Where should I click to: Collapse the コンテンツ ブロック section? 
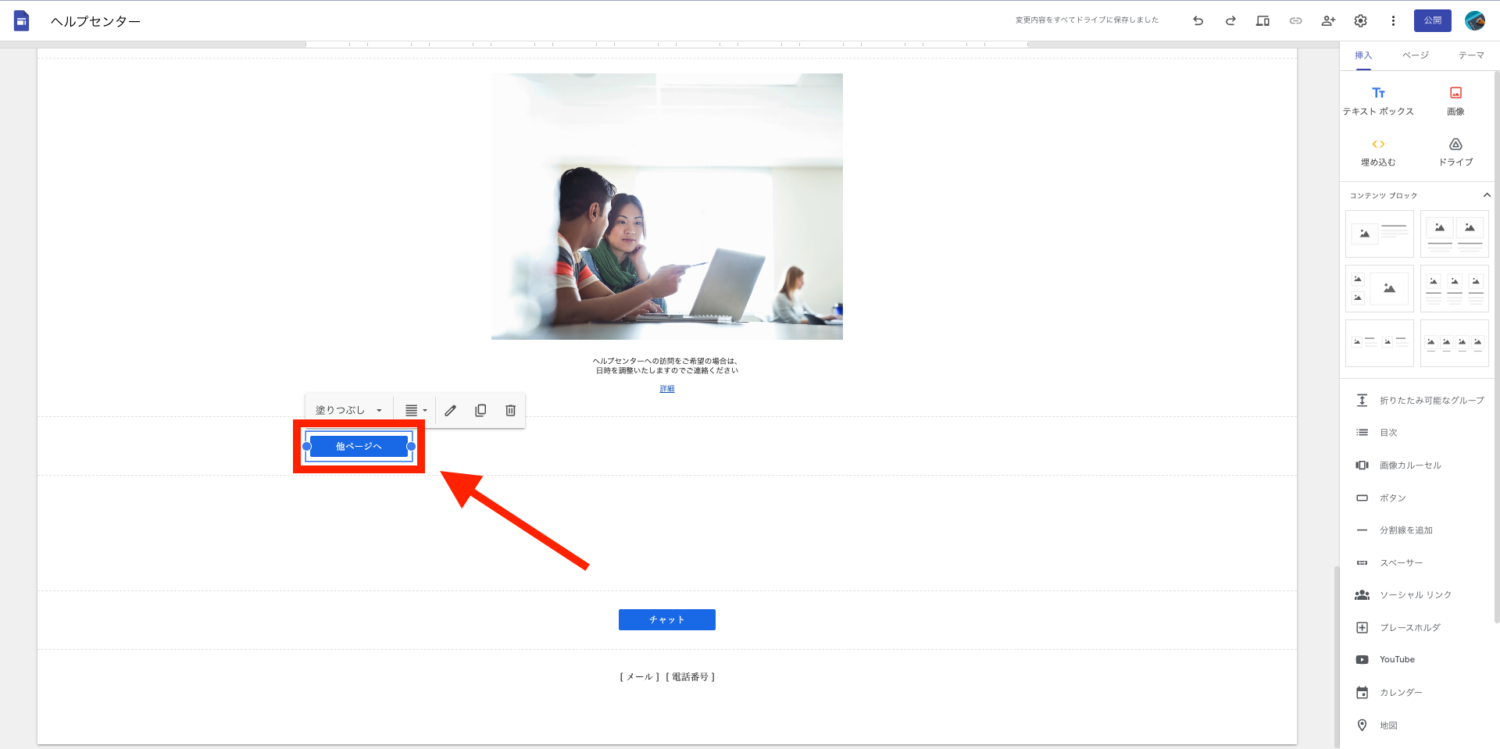[x=1486, y=195]
